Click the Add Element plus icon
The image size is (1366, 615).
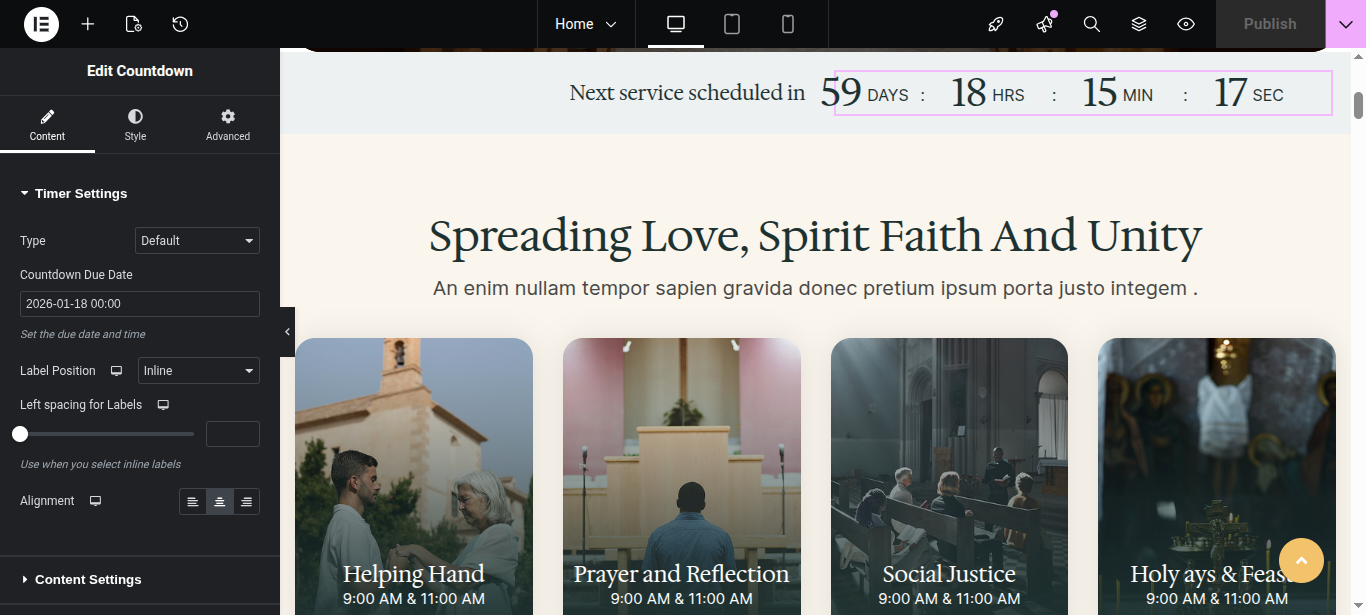pos(88,24)
